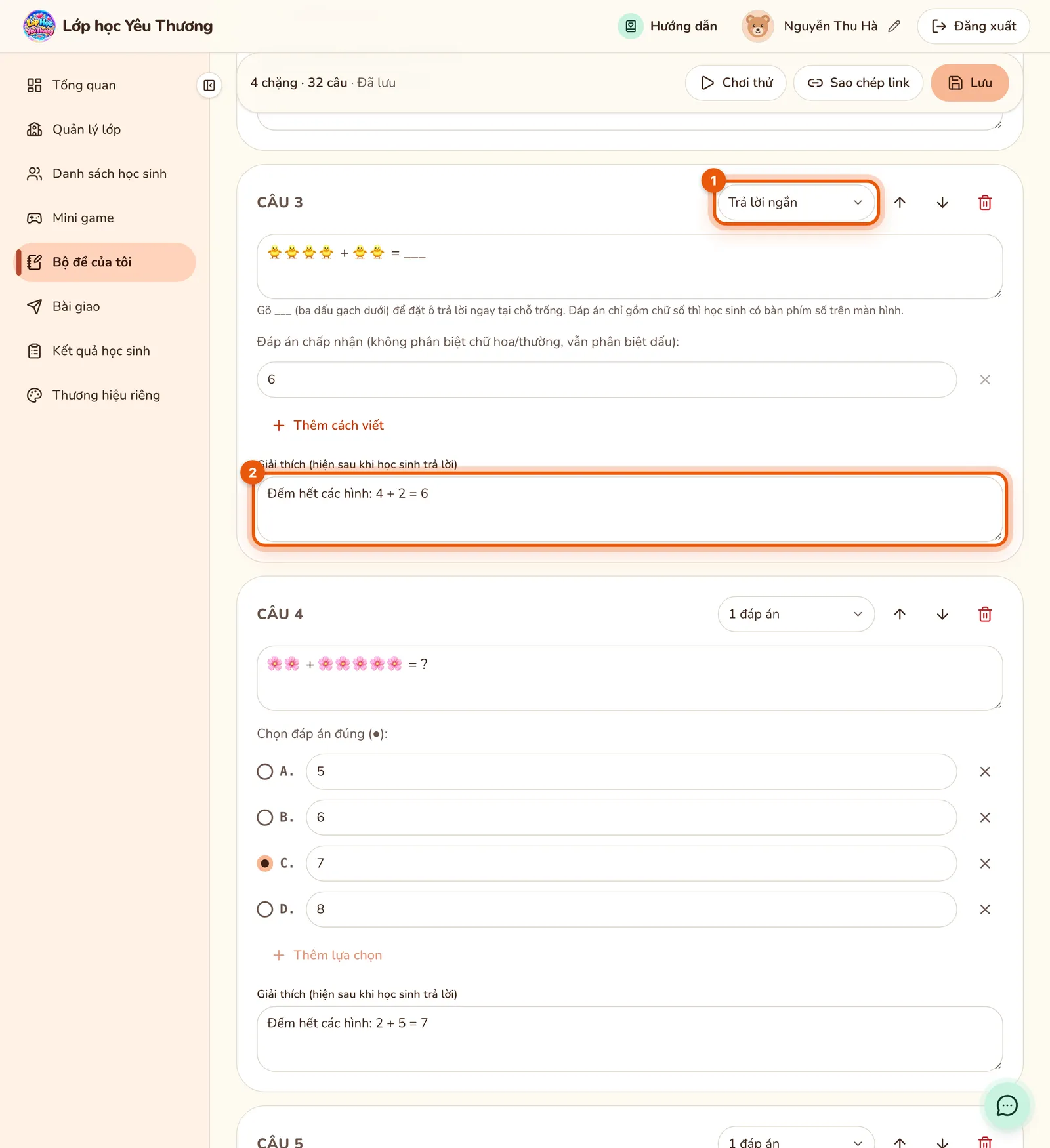Go to Quản lý lớp
1050x1148 pixels.
pos(105,129)
